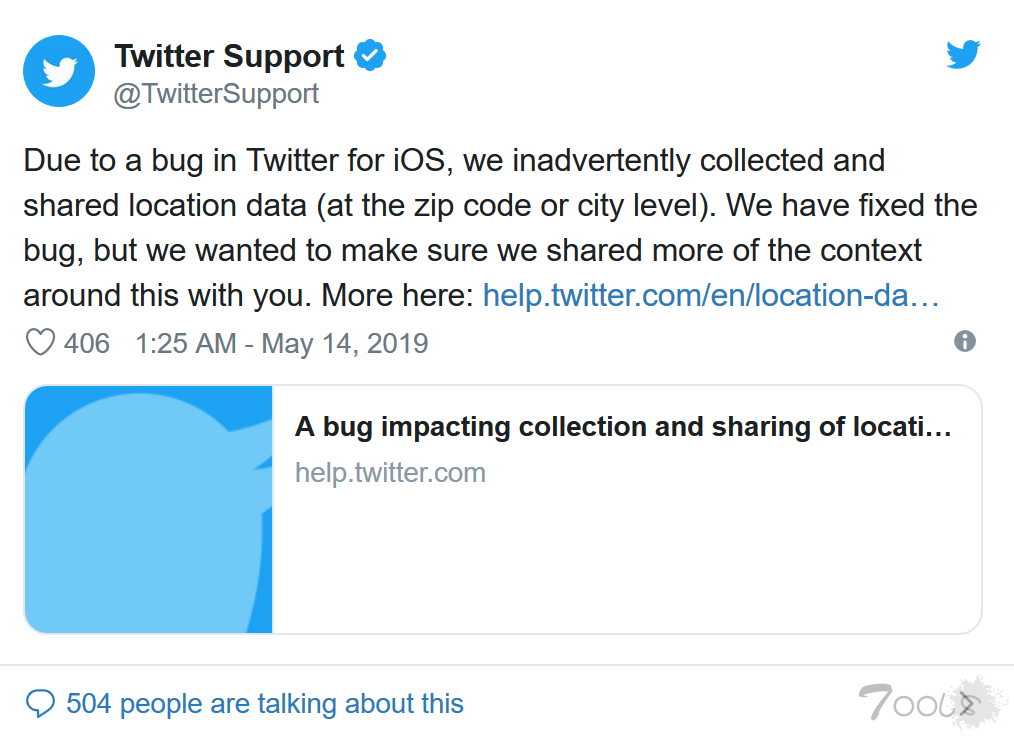Click the large bird thumbnail in link preview
The image size is (1014, 736).
pyautogui.click(x=148, y=508)
